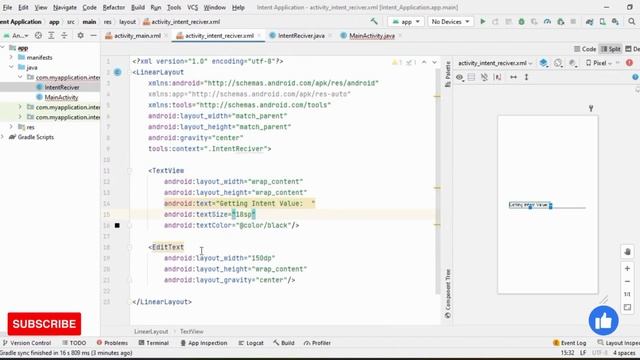Click black color swatch in editor gutter
Screen dimensions: 640x360
117,225
